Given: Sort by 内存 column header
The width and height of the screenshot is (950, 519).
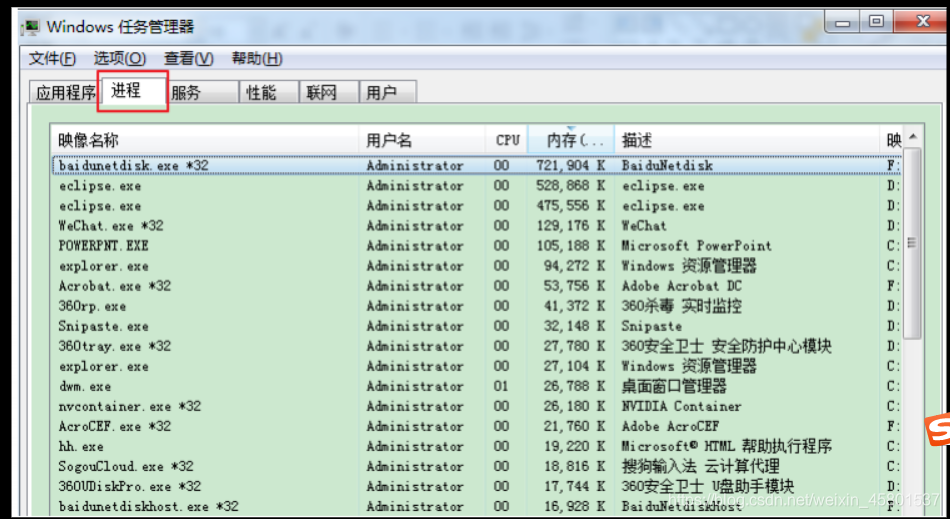Looking at the screenshot, I should point(571,140).
